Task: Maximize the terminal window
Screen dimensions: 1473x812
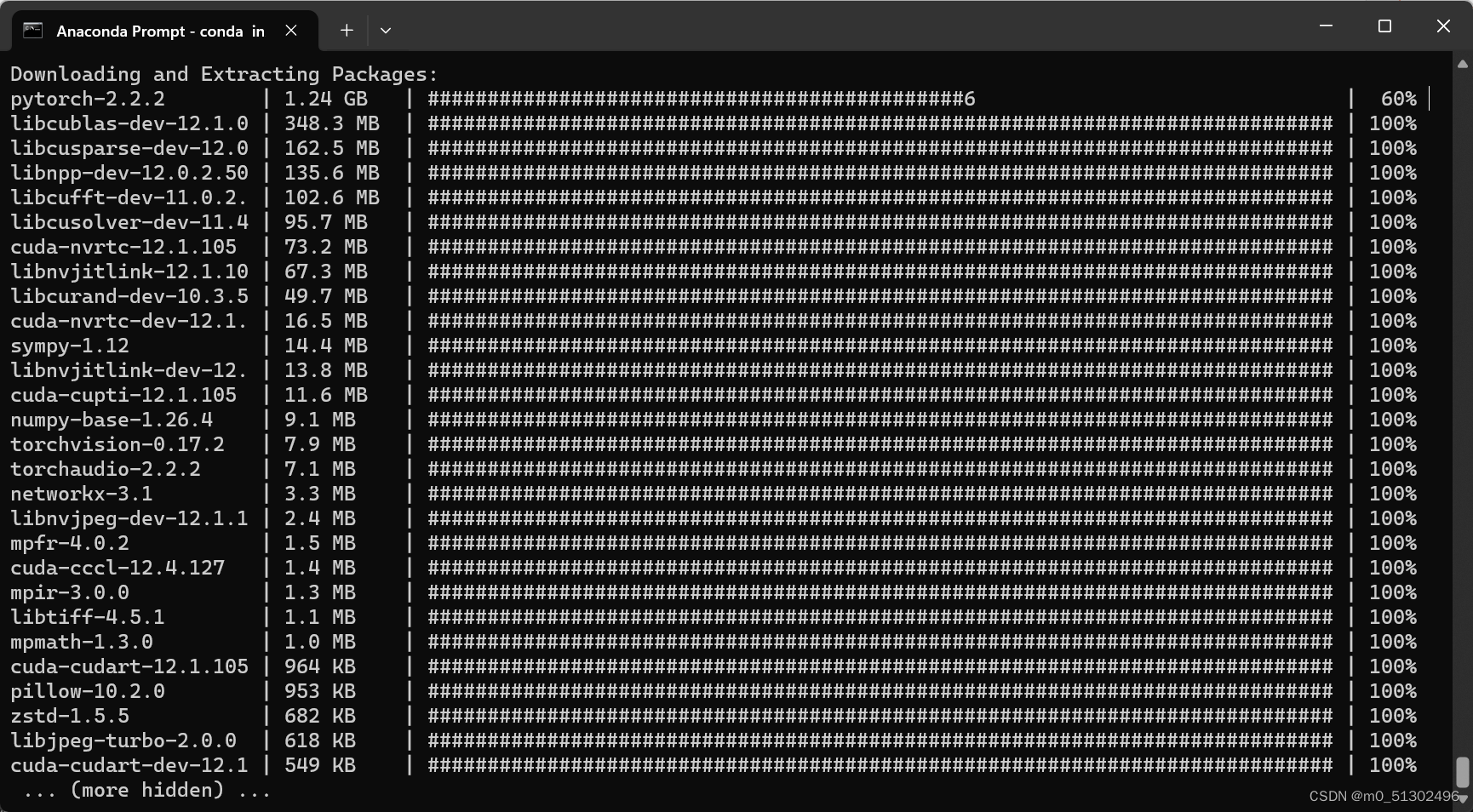Action: point(1384,26)
